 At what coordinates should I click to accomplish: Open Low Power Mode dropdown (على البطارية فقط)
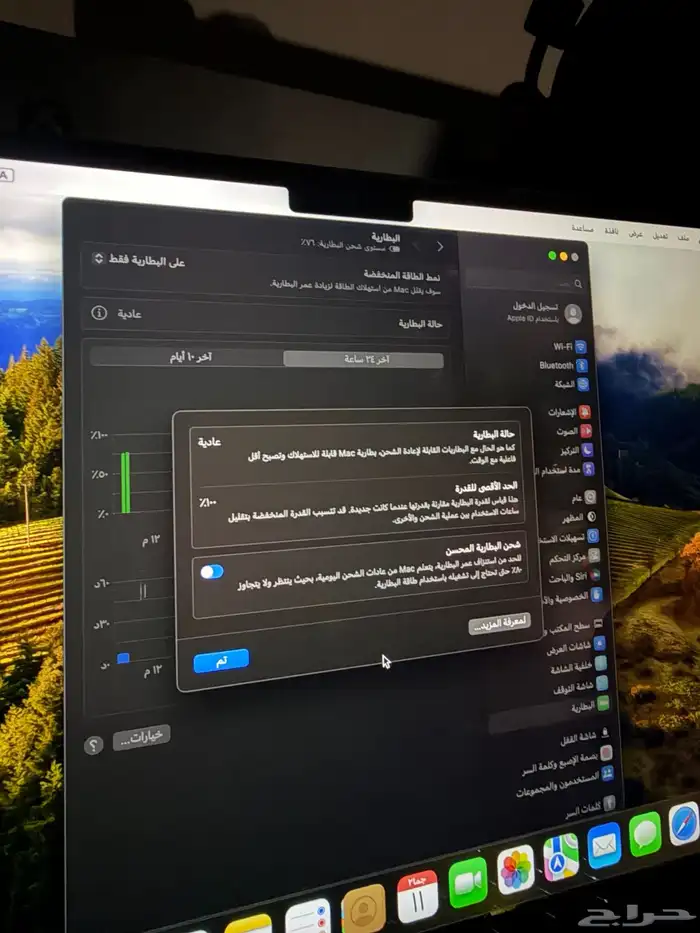139,260
